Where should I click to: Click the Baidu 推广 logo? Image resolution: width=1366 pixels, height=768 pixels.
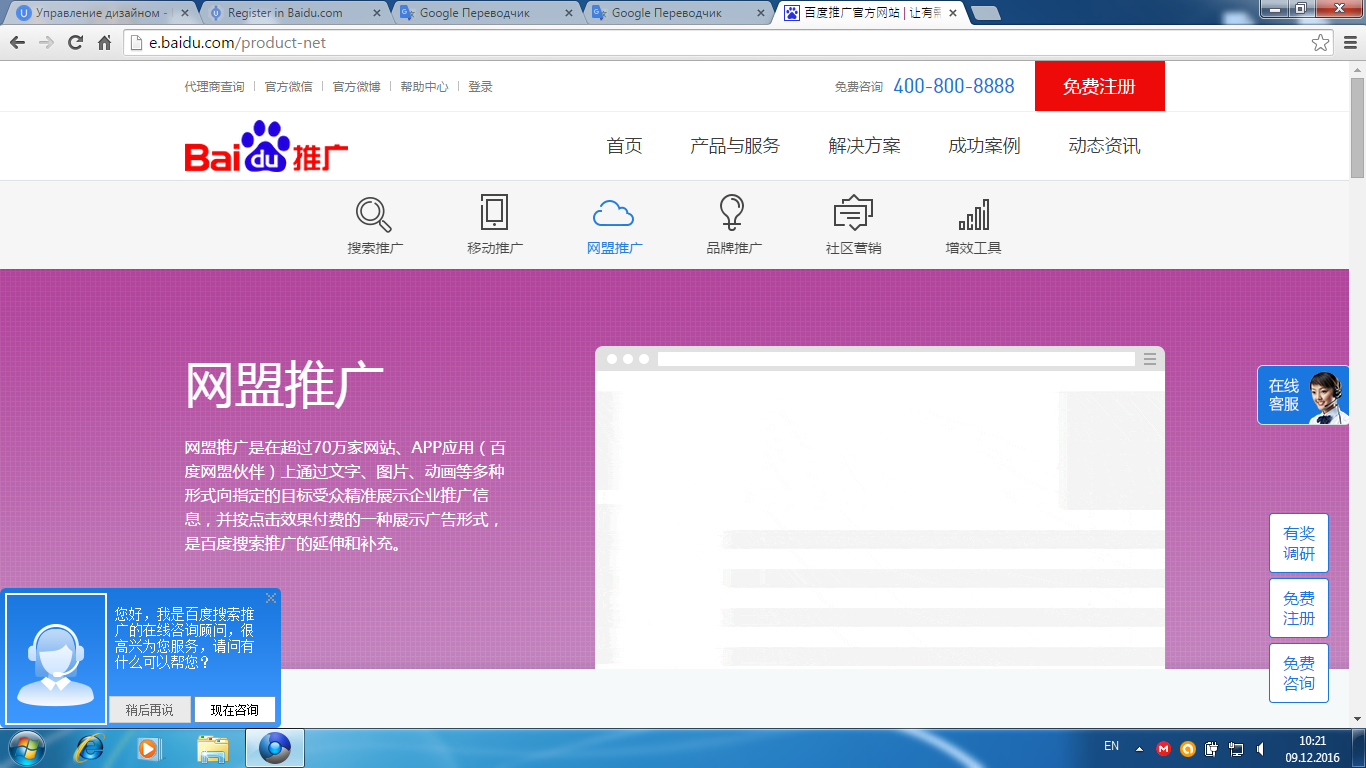[266, 146]
